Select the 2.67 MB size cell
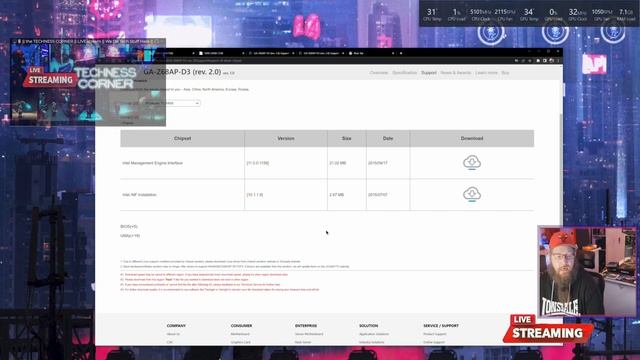This screenshot has width=640, height=360. tap(337, 195)
